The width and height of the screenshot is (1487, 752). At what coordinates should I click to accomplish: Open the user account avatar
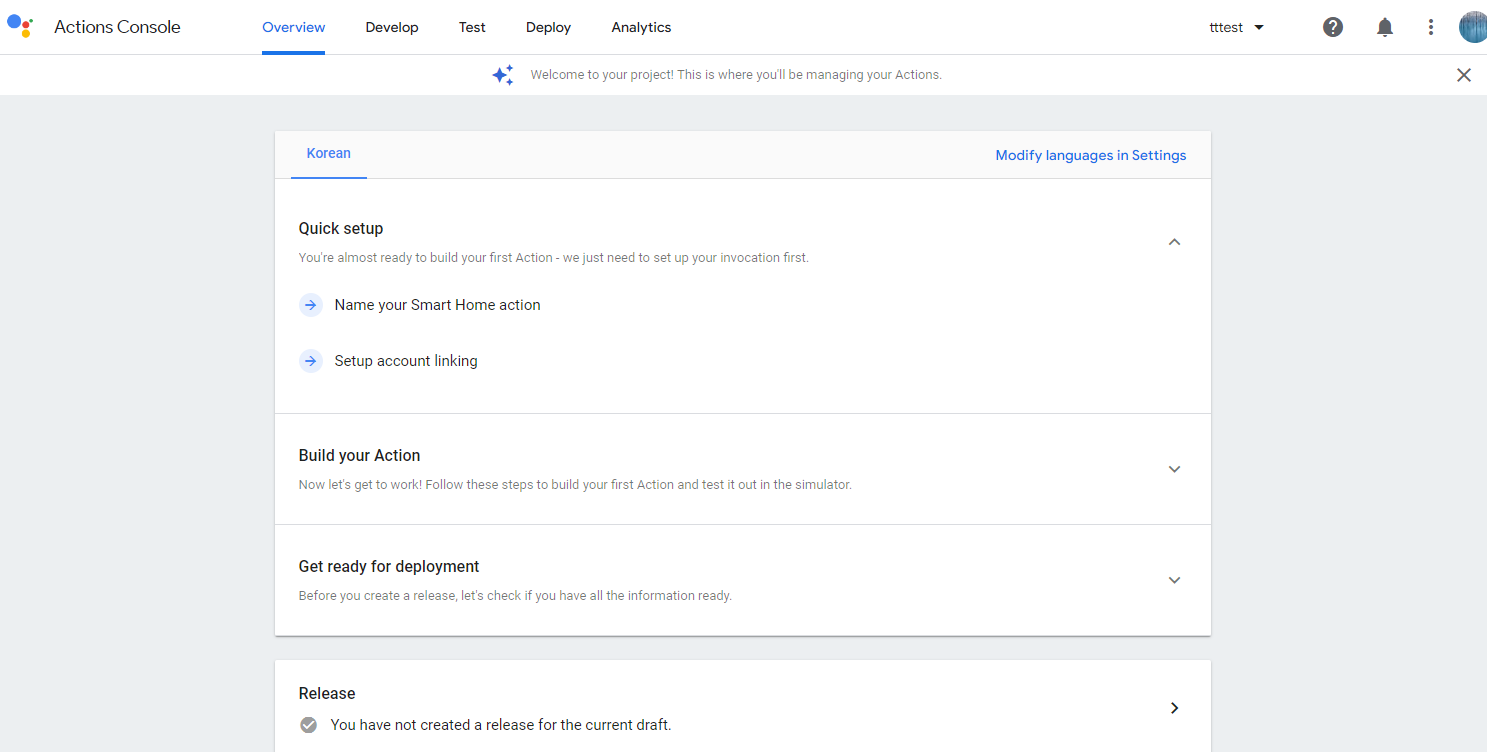point(1473,27)
